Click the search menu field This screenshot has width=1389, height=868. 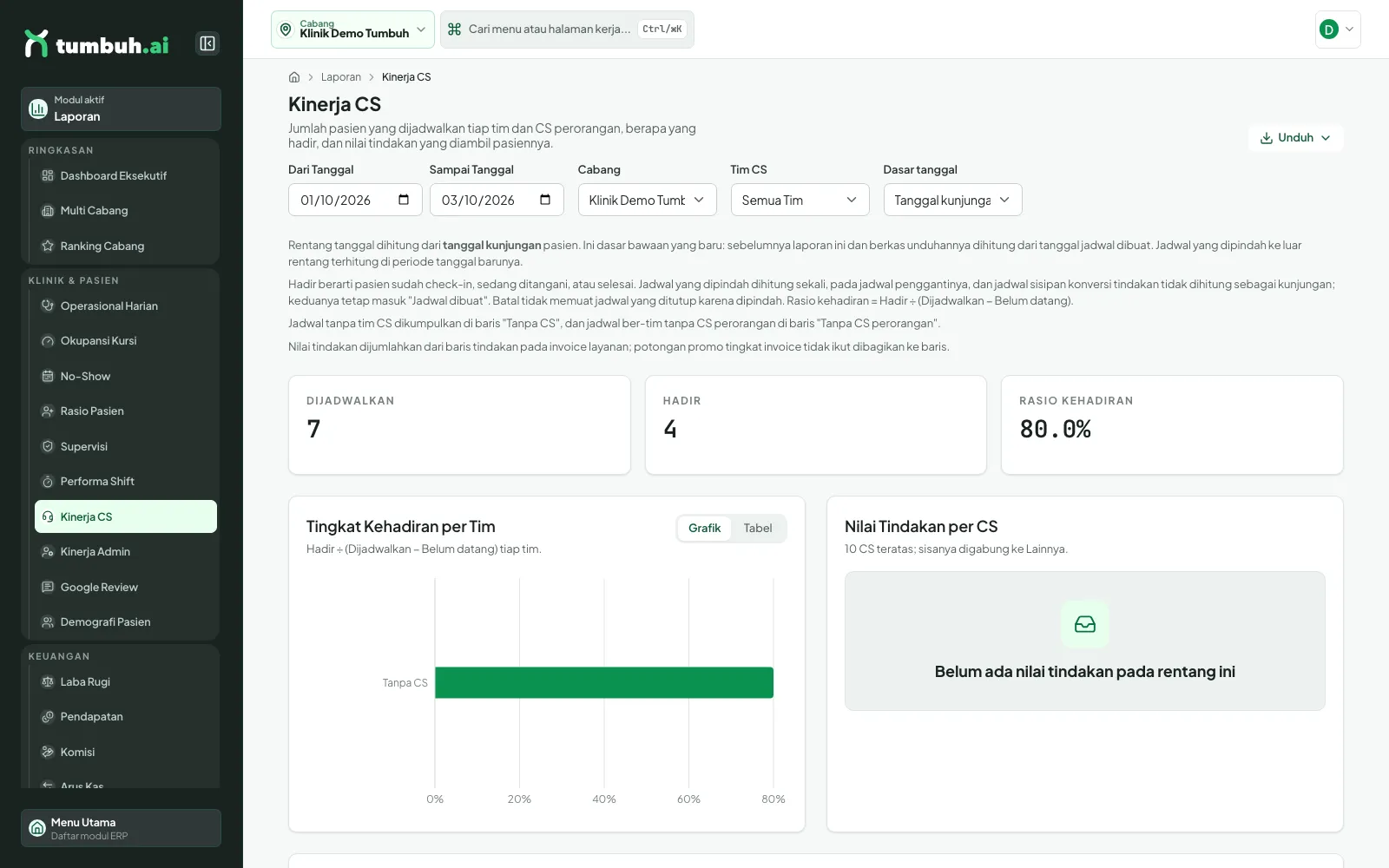[567, 30]
